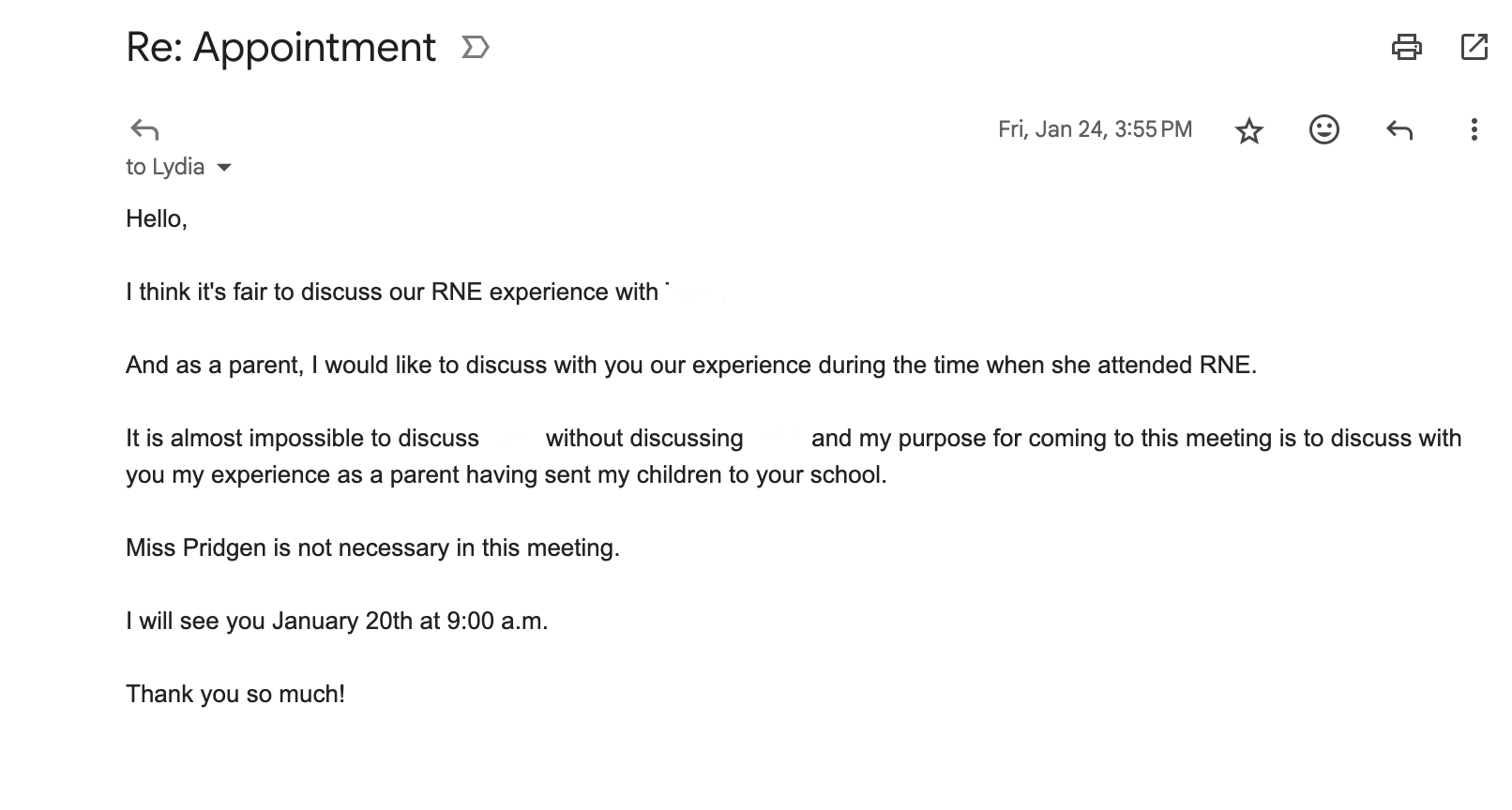The height and width of the screenshot is (810, 1512).
Task: Click the sender's blacked-out profile picture
Action: (49, 123)
